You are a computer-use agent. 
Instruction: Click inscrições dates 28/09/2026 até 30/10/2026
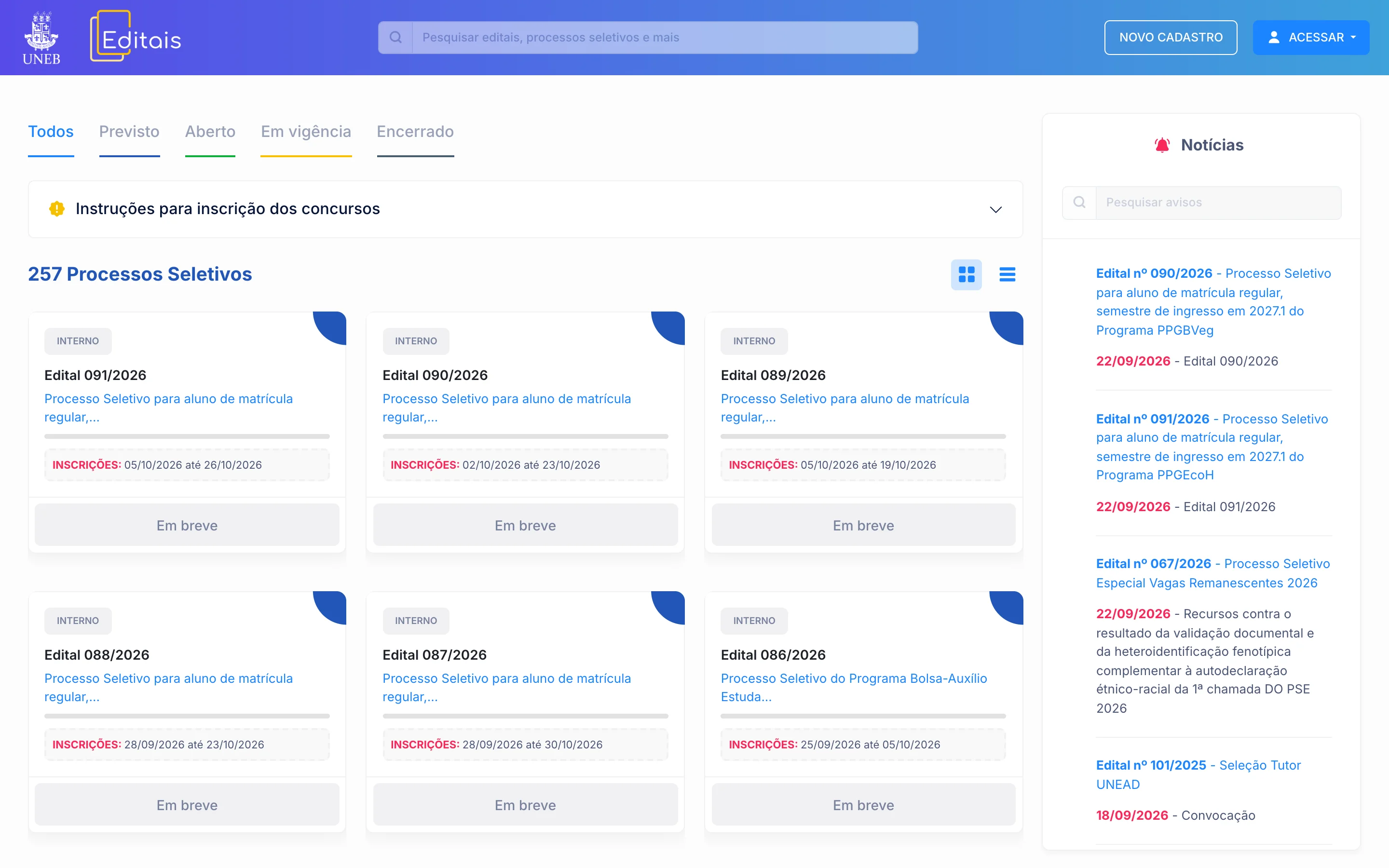coord(532,745)
